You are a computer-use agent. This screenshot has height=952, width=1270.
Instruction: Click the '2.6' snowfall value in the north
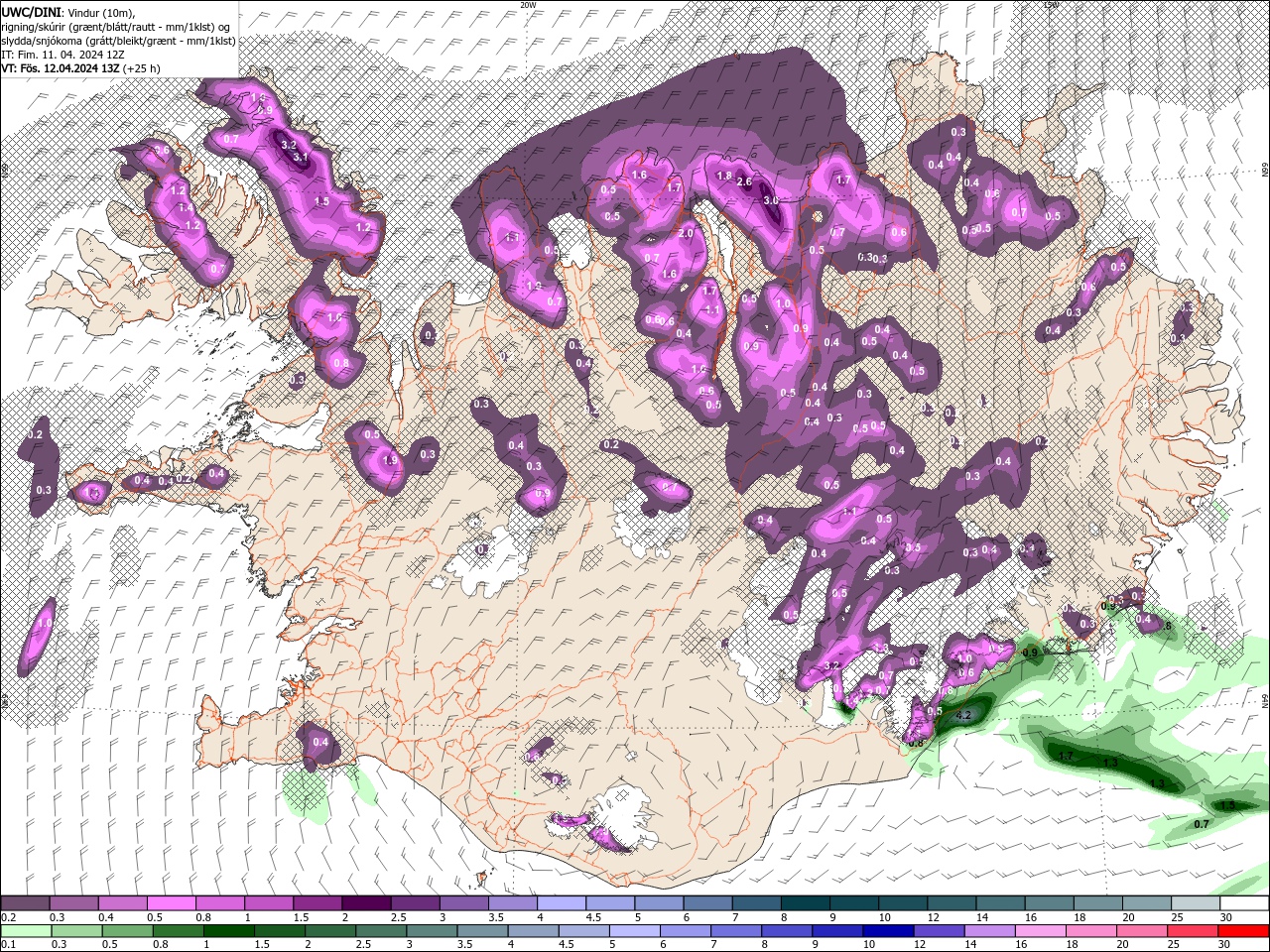[744, 182]
